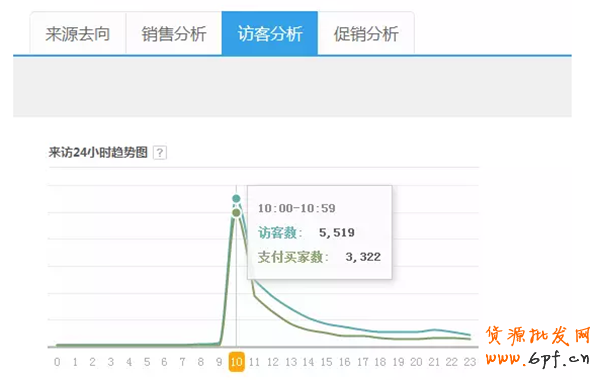This screenshot has width=600, height=380.
Task: Select the olive paying buyers data point
Action: click(x=236, y=212)
